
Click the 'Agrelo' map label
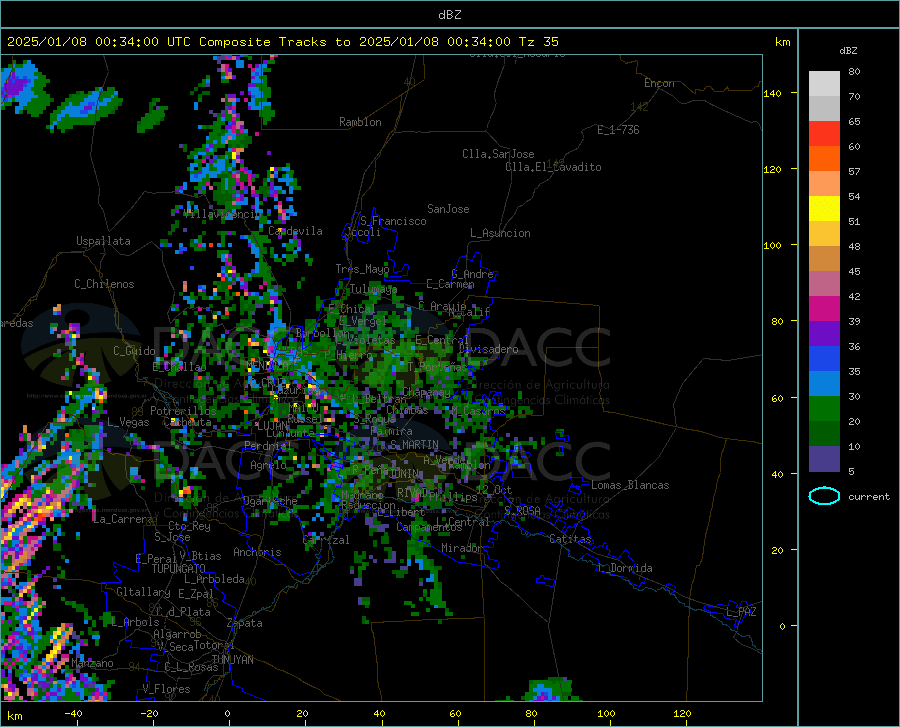(268, 465)
